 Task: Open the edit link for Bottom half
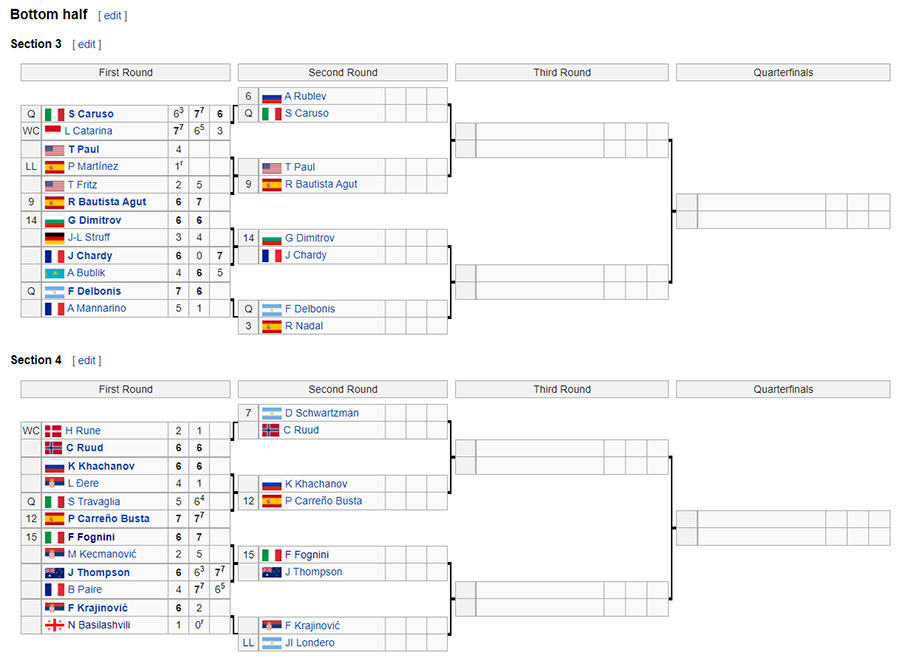[112, 16]
